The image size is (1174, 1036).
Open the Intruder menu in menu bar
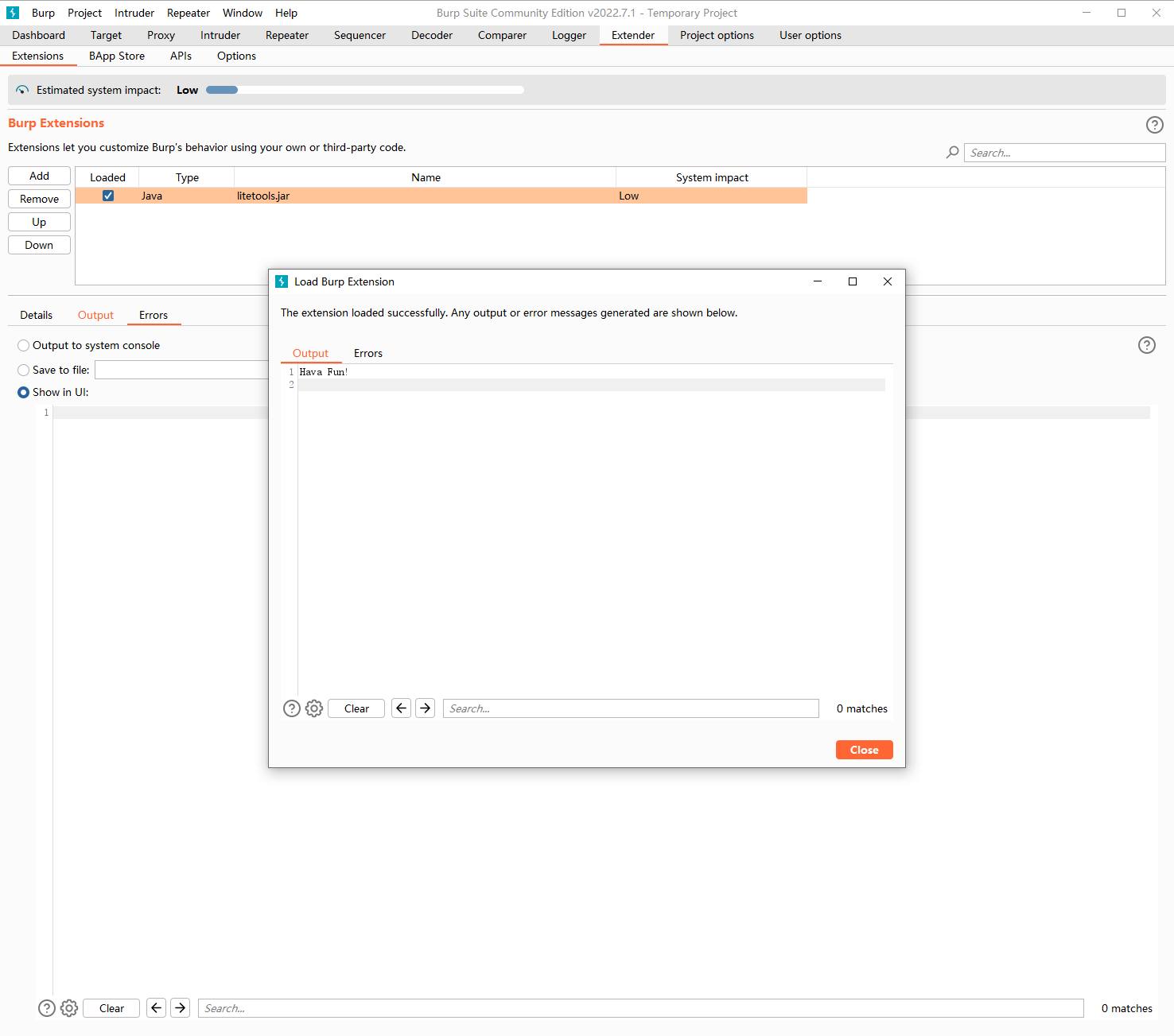pos(134,13)
